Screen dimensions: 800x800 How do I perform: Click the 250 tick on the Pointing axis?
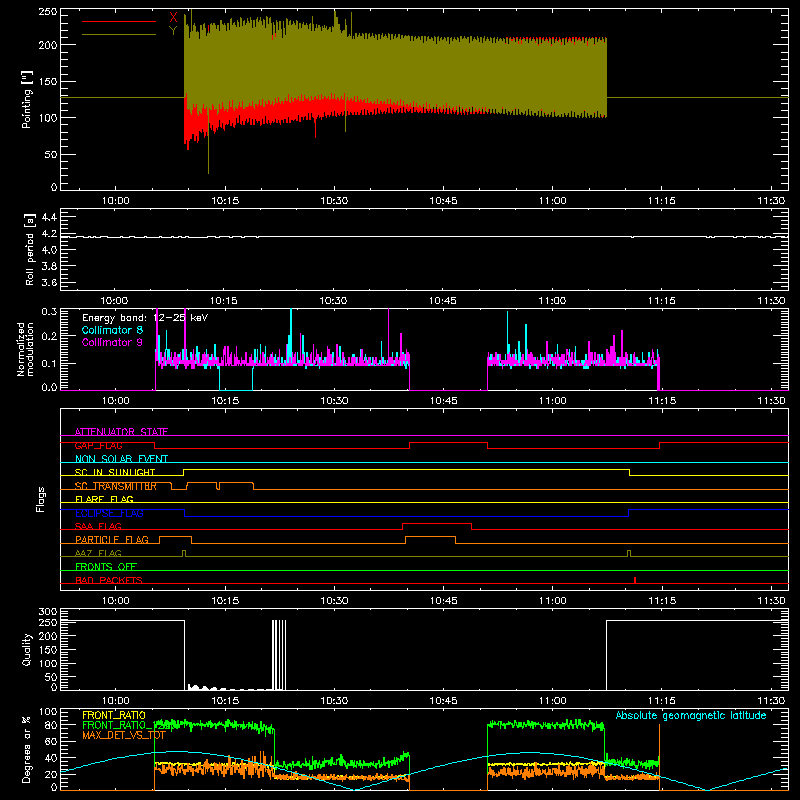48,11
